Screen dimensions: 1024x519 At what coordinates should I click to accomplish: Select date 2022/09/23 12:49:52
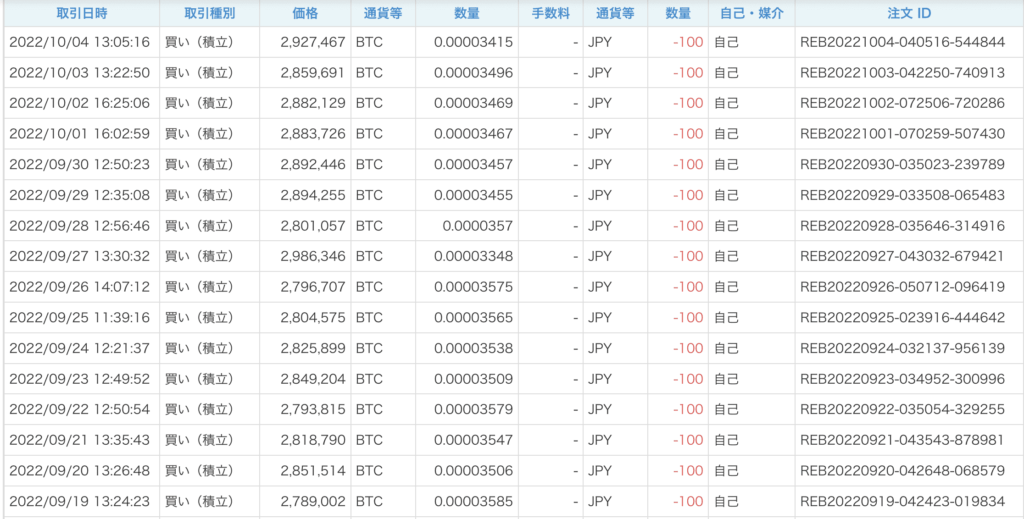point(80,379)
